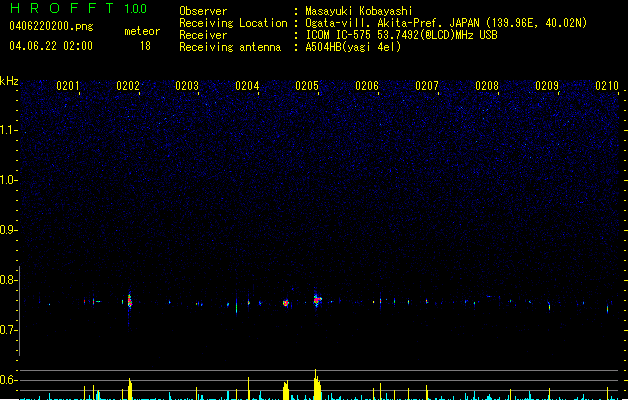Click the A504HB(yagi 4el) antenna text
The width and height of the screenshot is (629, 400).
tap(353, 47)
